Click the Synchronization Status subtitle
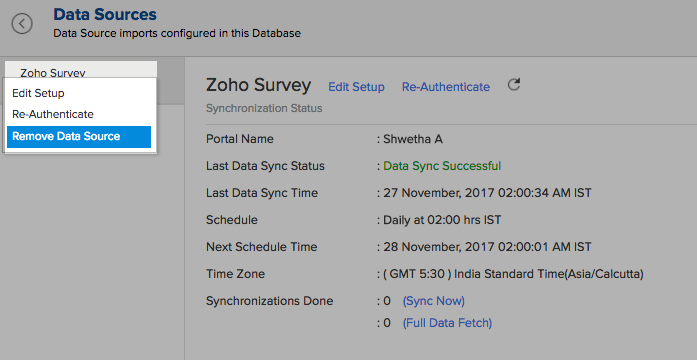This screenshot has width=697, height=360. click(264, 108)
